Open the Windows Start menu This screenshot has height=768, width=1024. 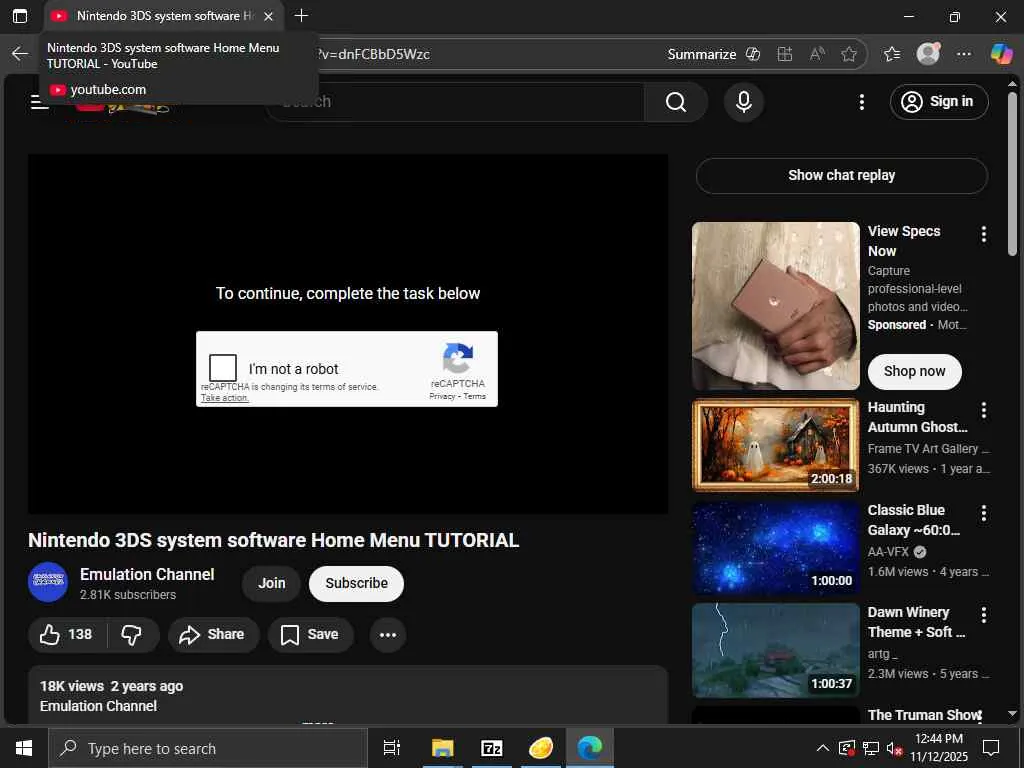click(x=24, y=748)
